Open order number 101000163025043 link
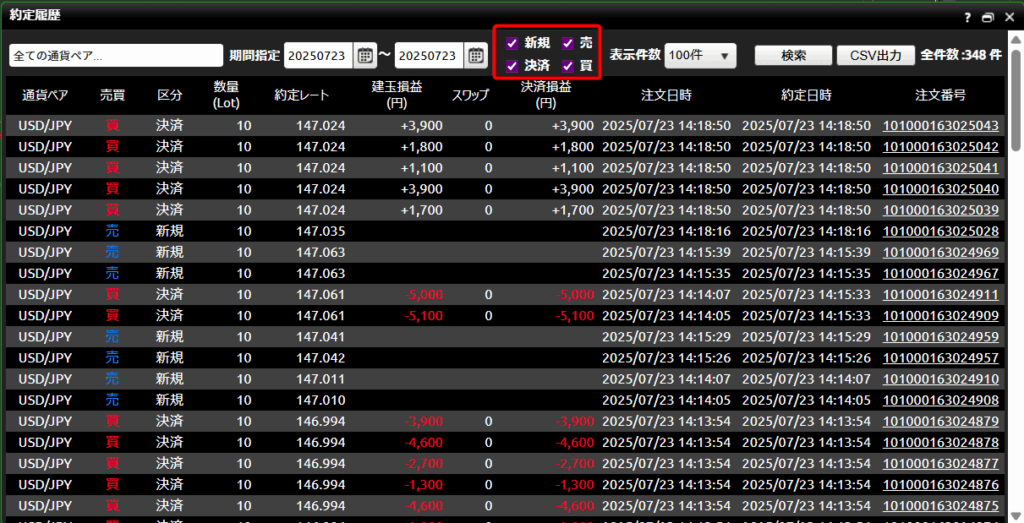The width and height of the screenshot is (1024, 523). click(940, 126)
